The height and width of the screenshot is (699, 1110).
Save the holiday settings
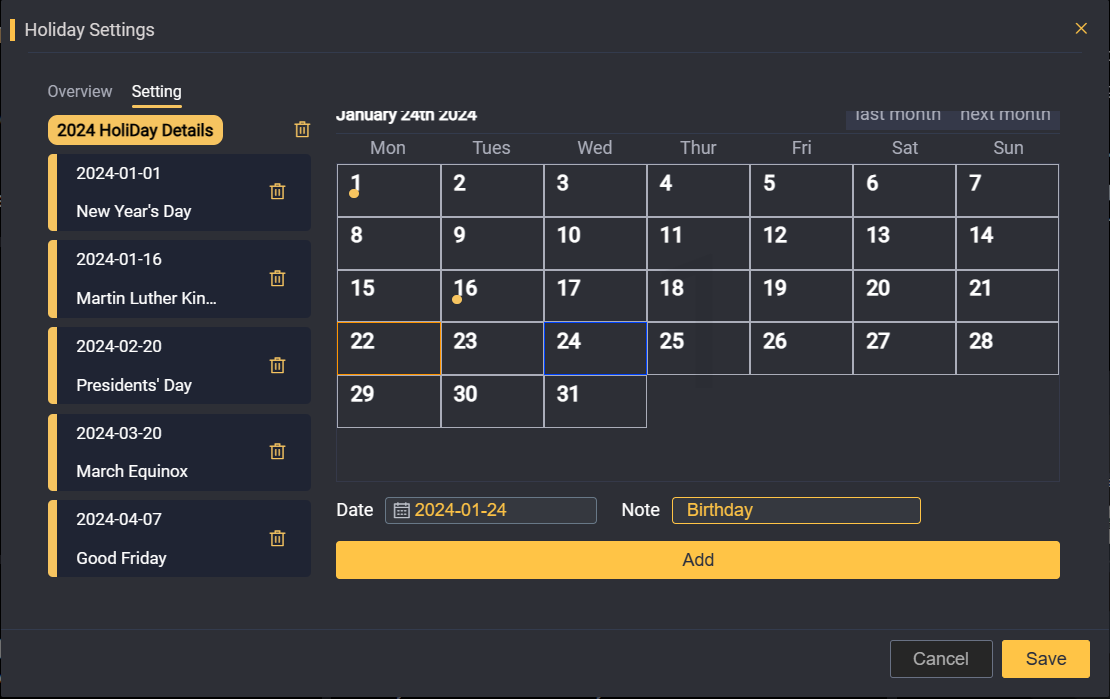1046,659
